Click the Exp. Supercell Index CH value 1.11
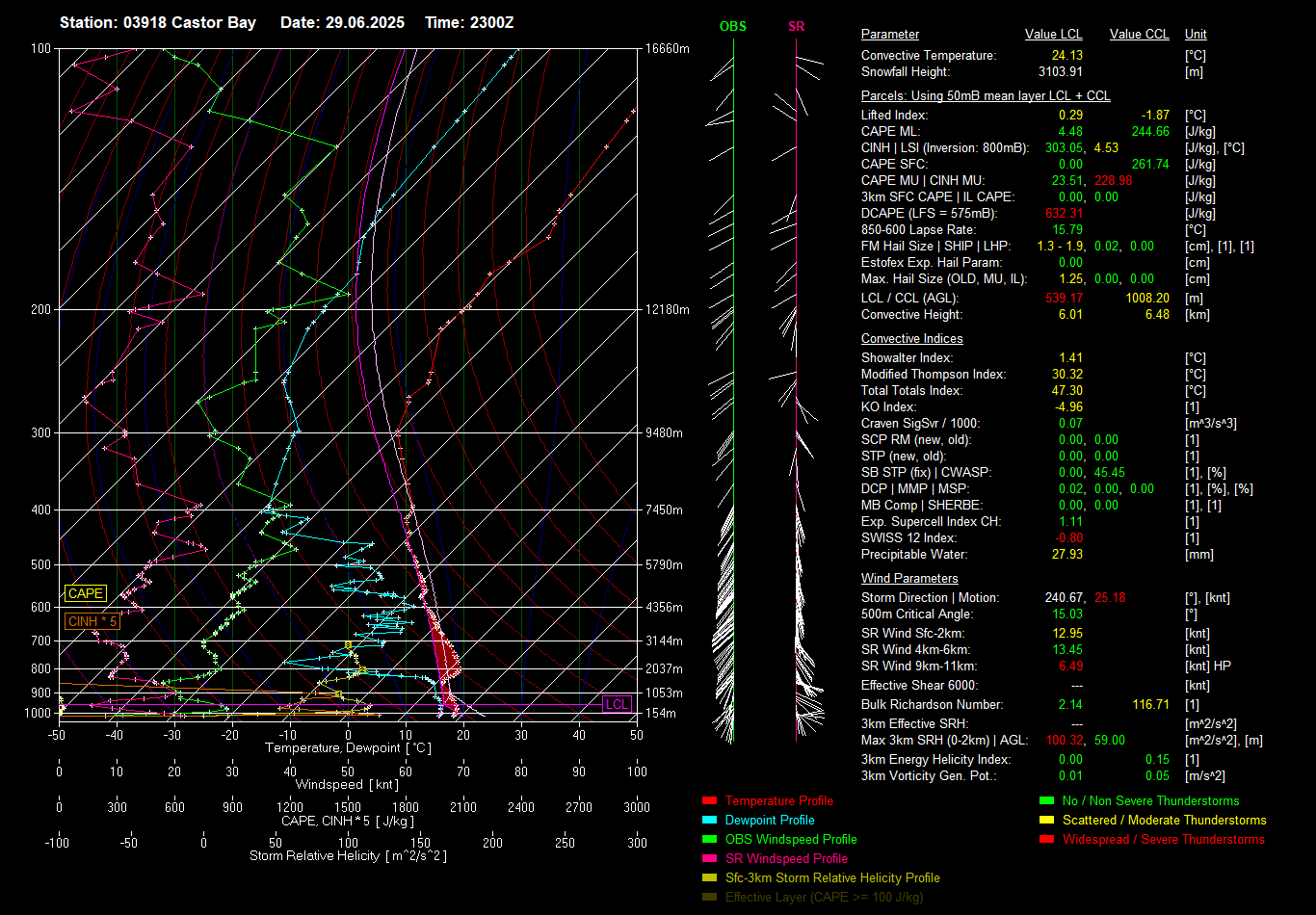The image size is (1316, 915). pos(1070,521)
